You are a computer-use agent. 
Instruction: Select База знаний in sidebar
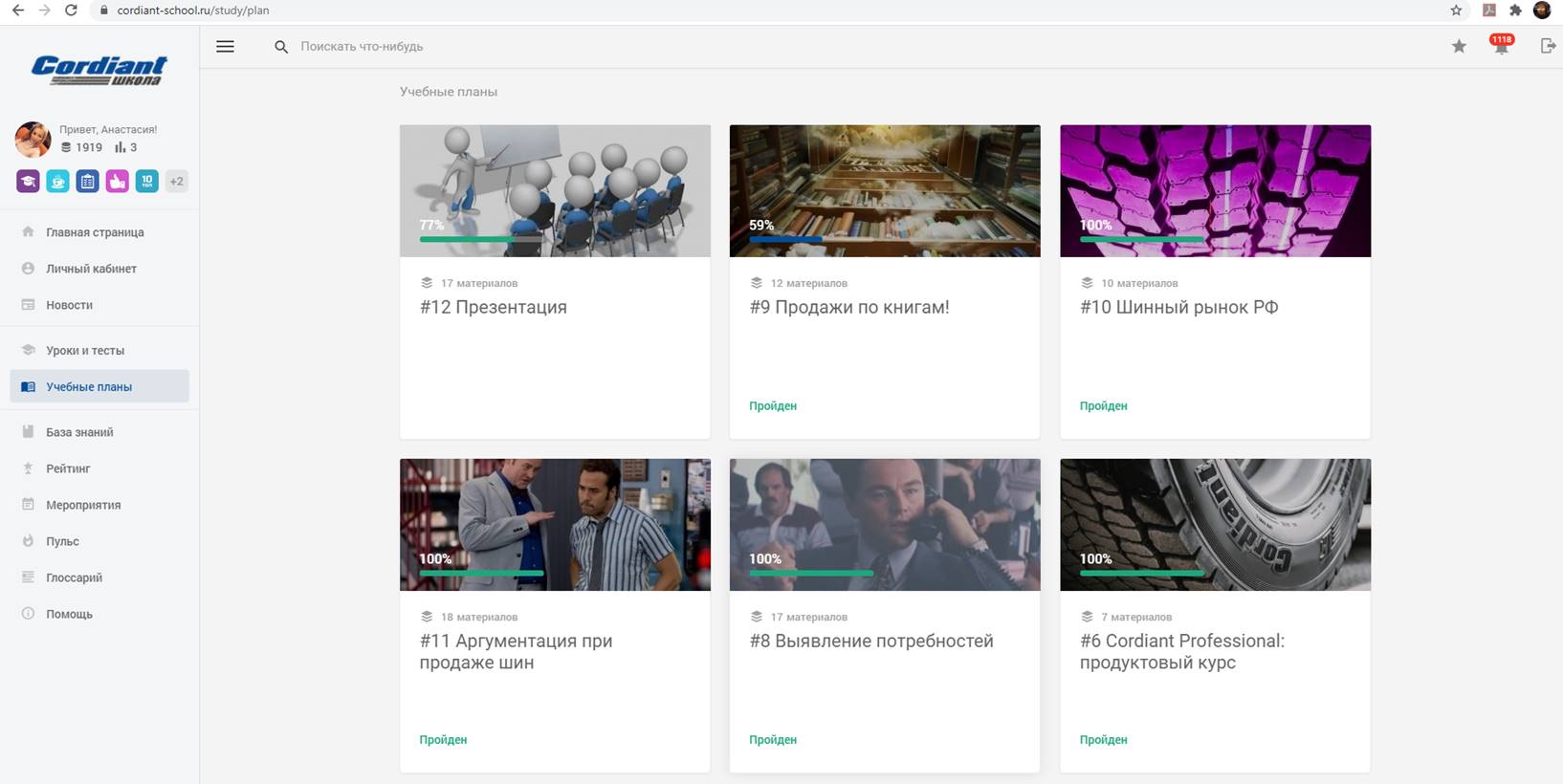coord(79,432)
